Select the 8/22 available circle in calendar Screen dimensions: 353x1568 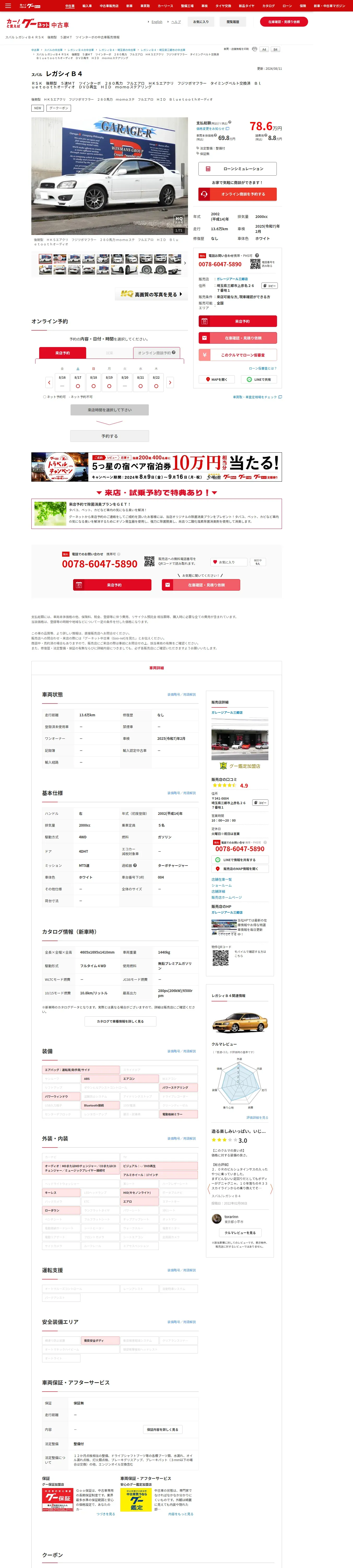pos(156,386)
